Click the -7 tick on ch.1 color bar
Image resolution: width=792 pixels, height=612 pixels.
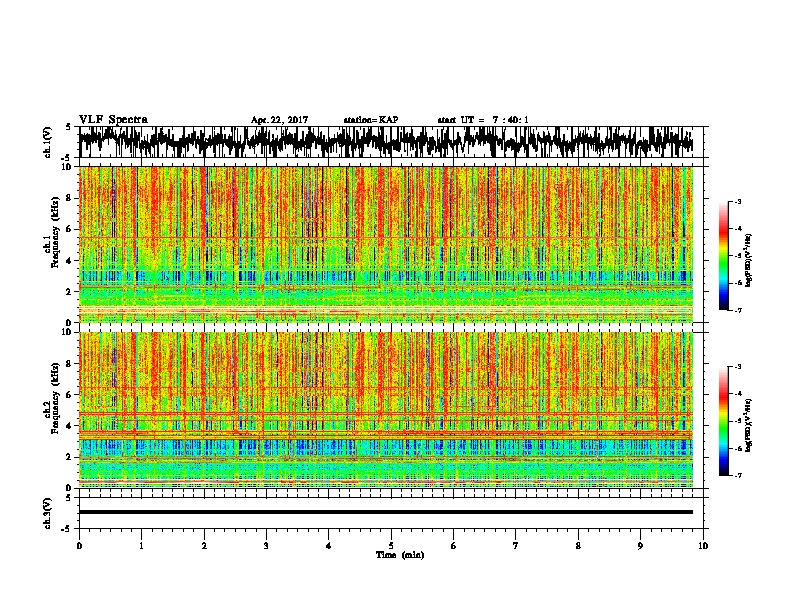click(738, 310)
